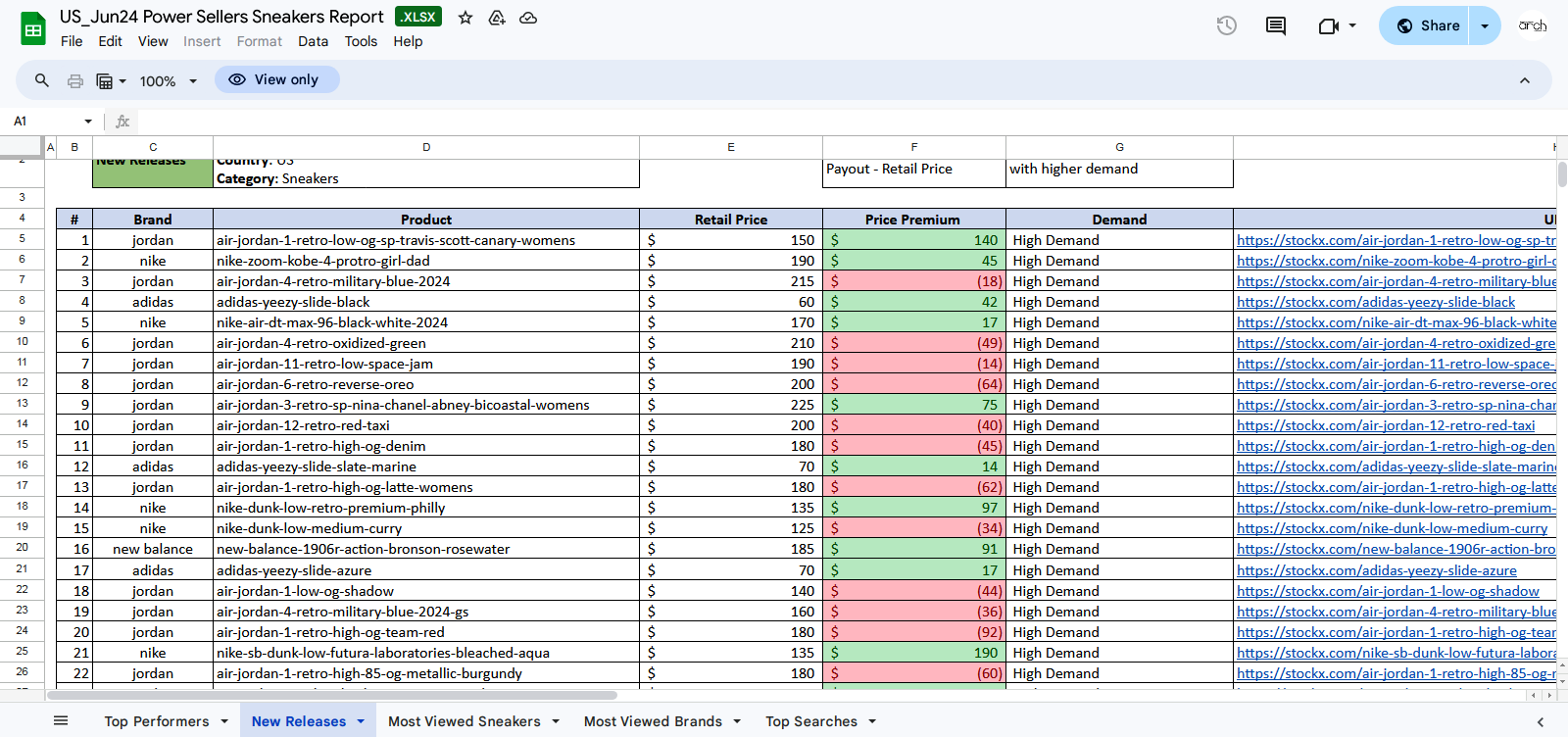Select cell air-jordan-6-retro-reverse-oreo

426,384
